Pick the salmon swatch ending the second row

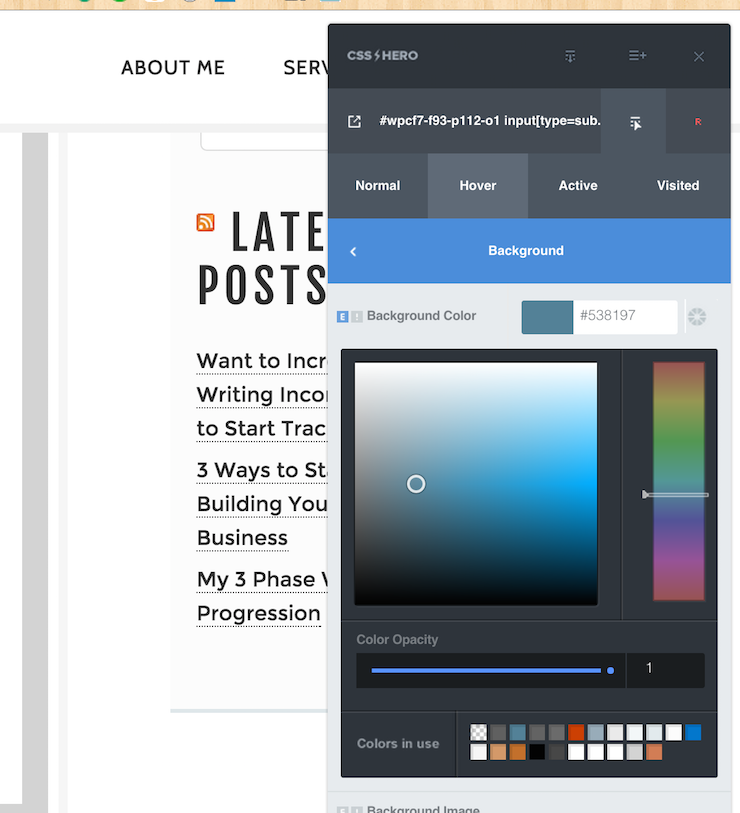(654, 752)
